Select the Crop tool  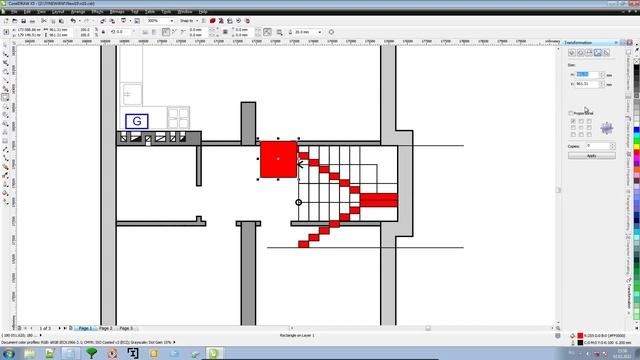6,62
